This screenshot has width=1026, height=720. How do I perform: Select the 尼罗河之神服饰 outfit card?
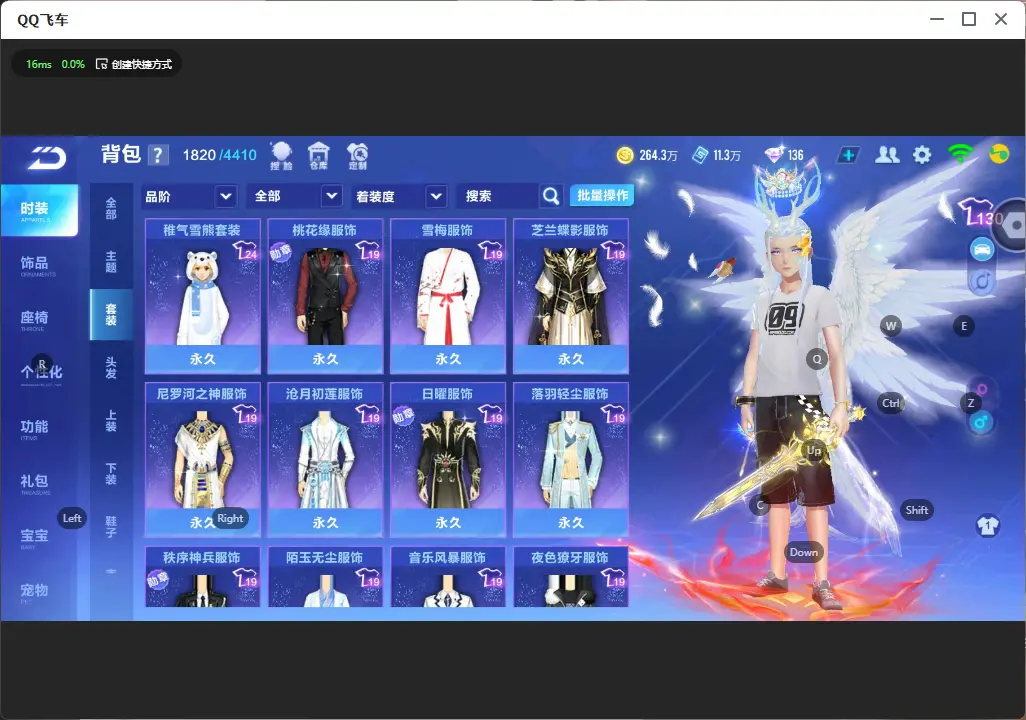pyautogui.click(x=202, y=459)
